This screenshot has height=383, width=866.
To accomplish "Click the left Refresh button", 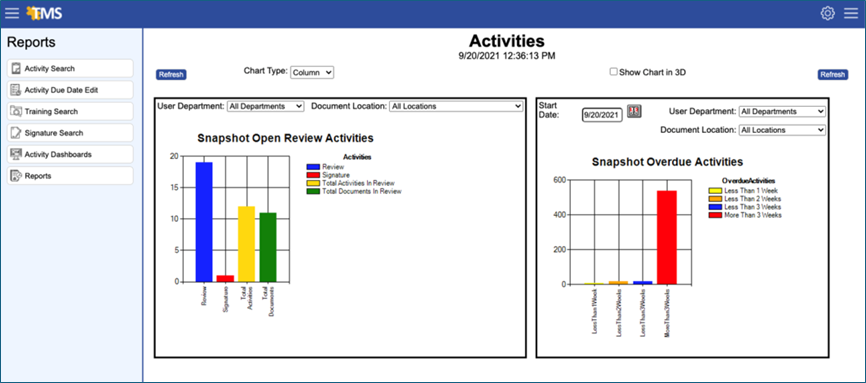I will [171, 75].
